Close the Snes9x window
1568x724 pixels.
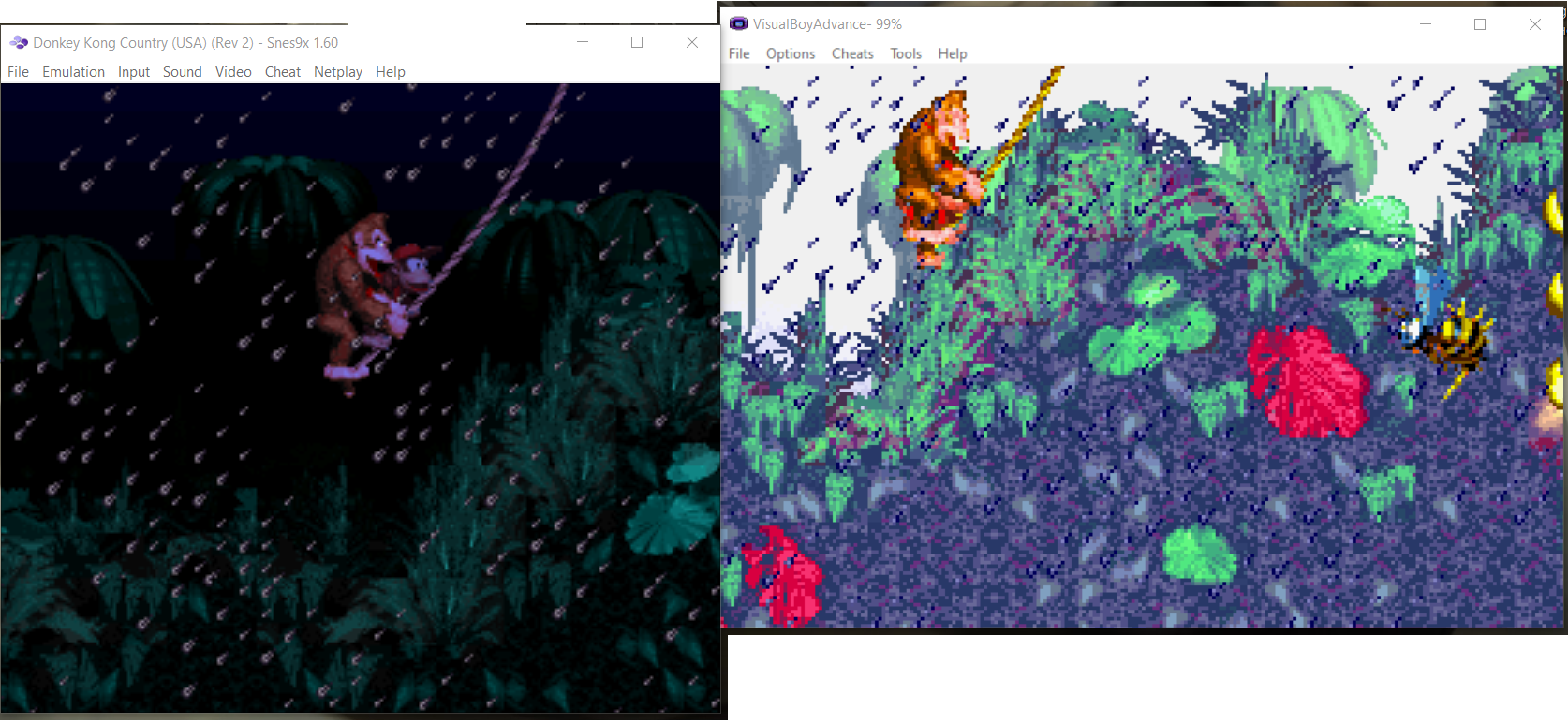tap(692, 42)
